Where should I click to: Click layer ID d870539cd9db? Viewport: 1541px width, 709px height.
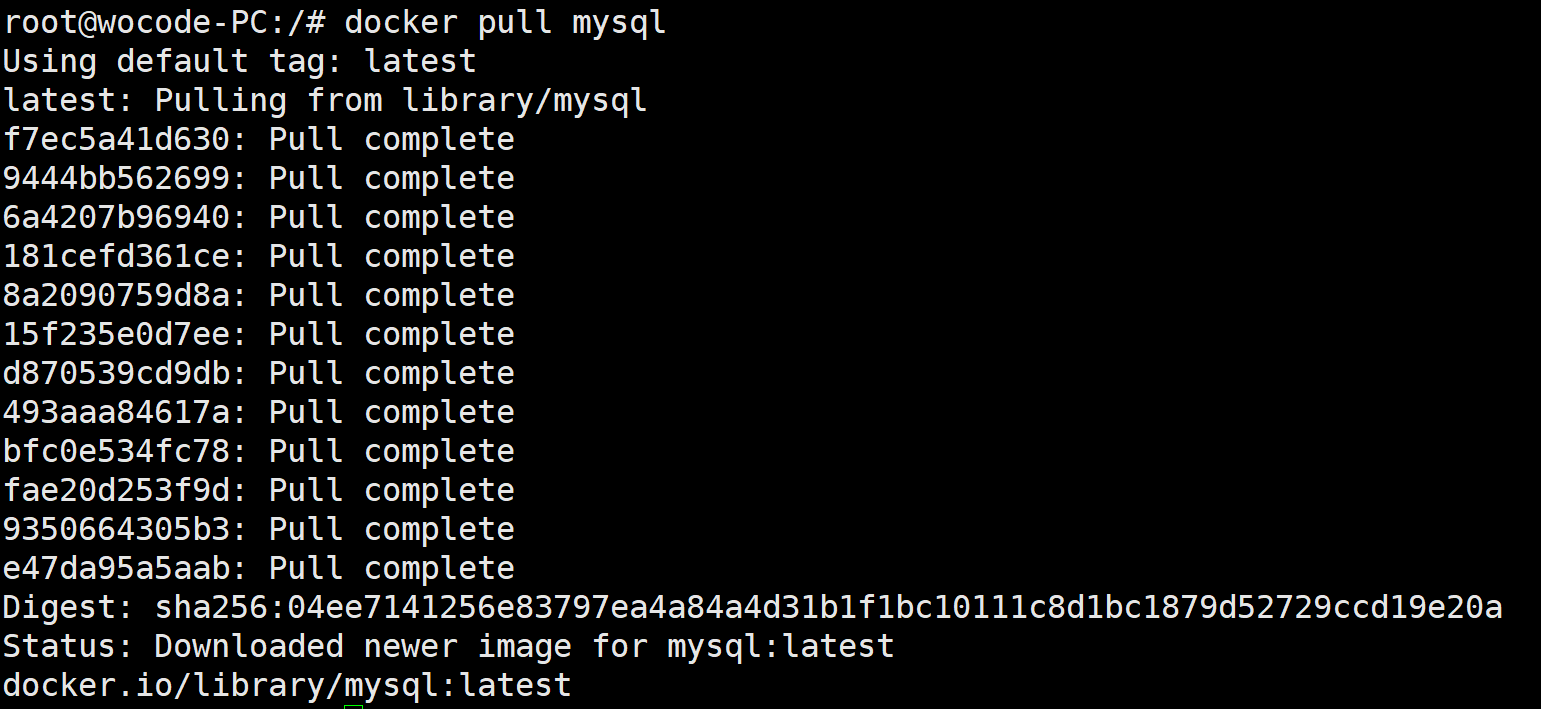[x=116, y=373]
